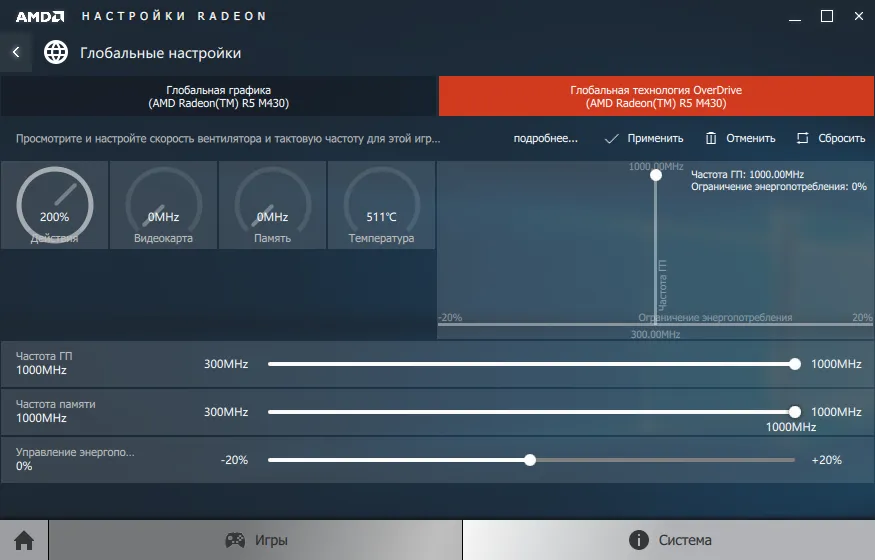Click the Управление энергопотреблением slider handle
The height and width of the screenshot is (560, 875).
[x=530, y=460]
